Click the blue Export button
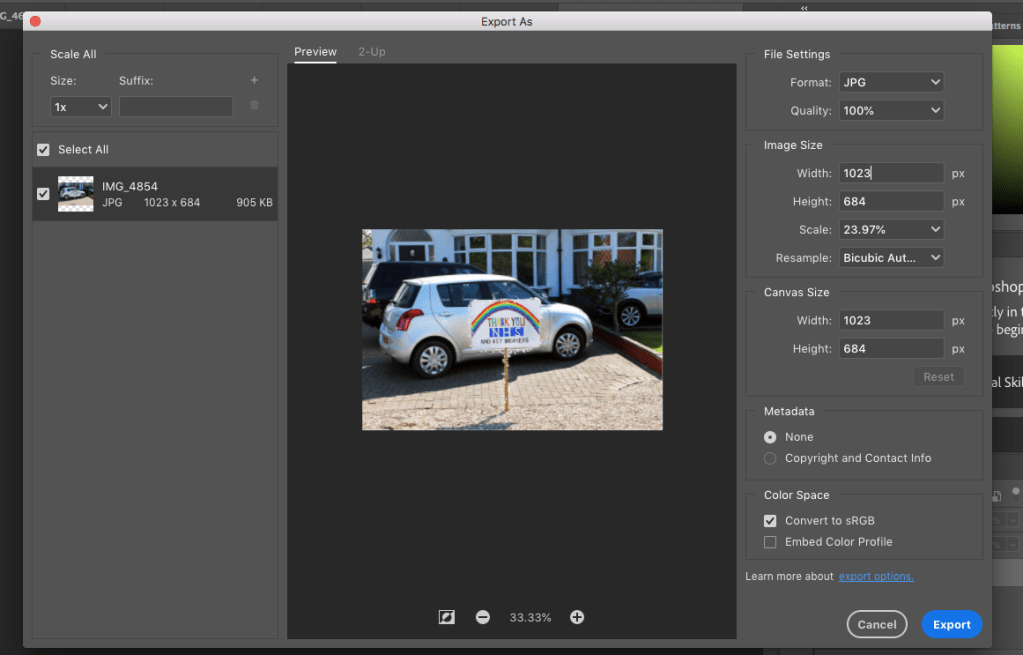 click(x=951, y=624)
